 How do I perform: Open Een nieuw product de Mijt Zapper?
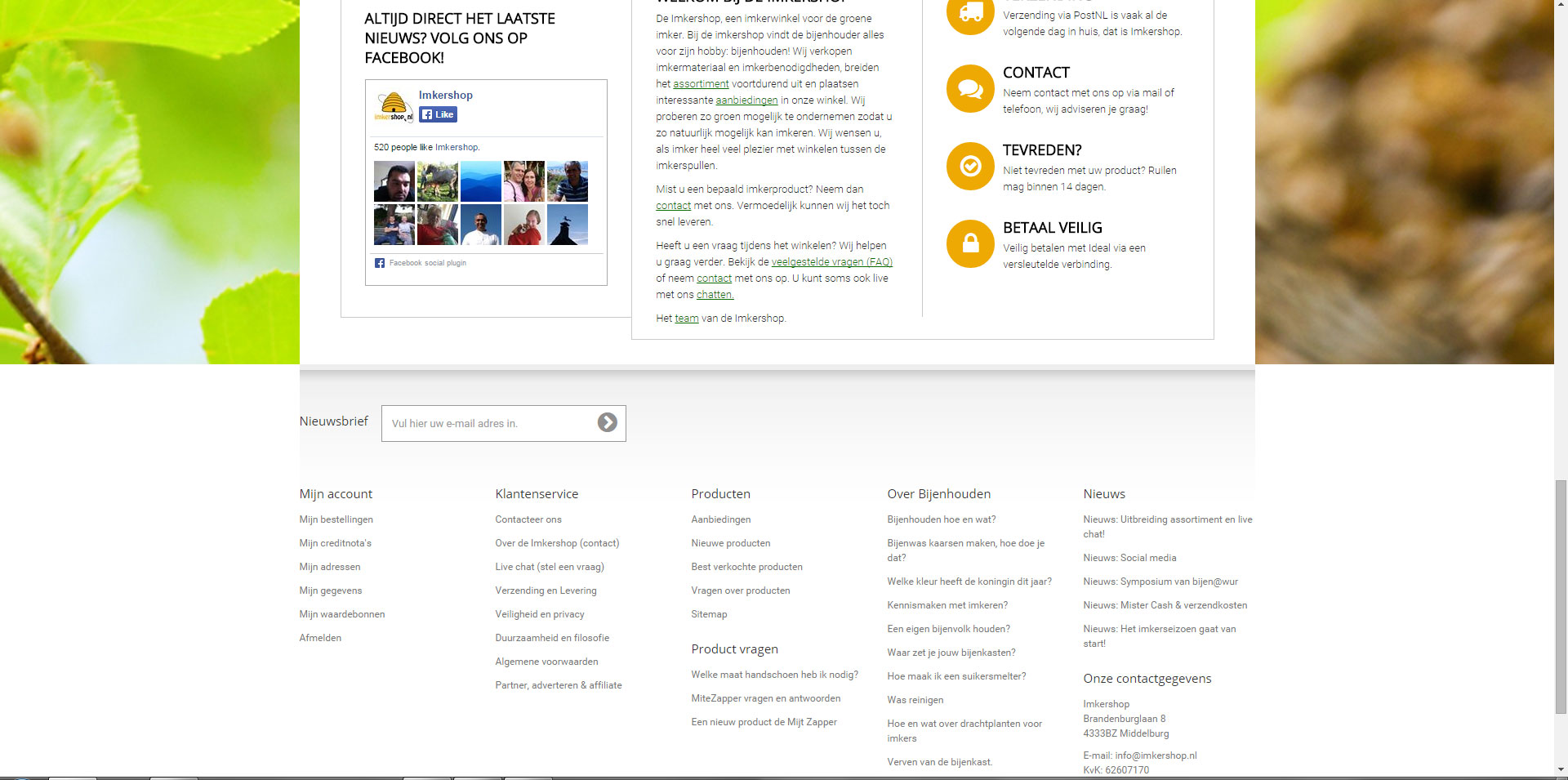click(764, 722)
